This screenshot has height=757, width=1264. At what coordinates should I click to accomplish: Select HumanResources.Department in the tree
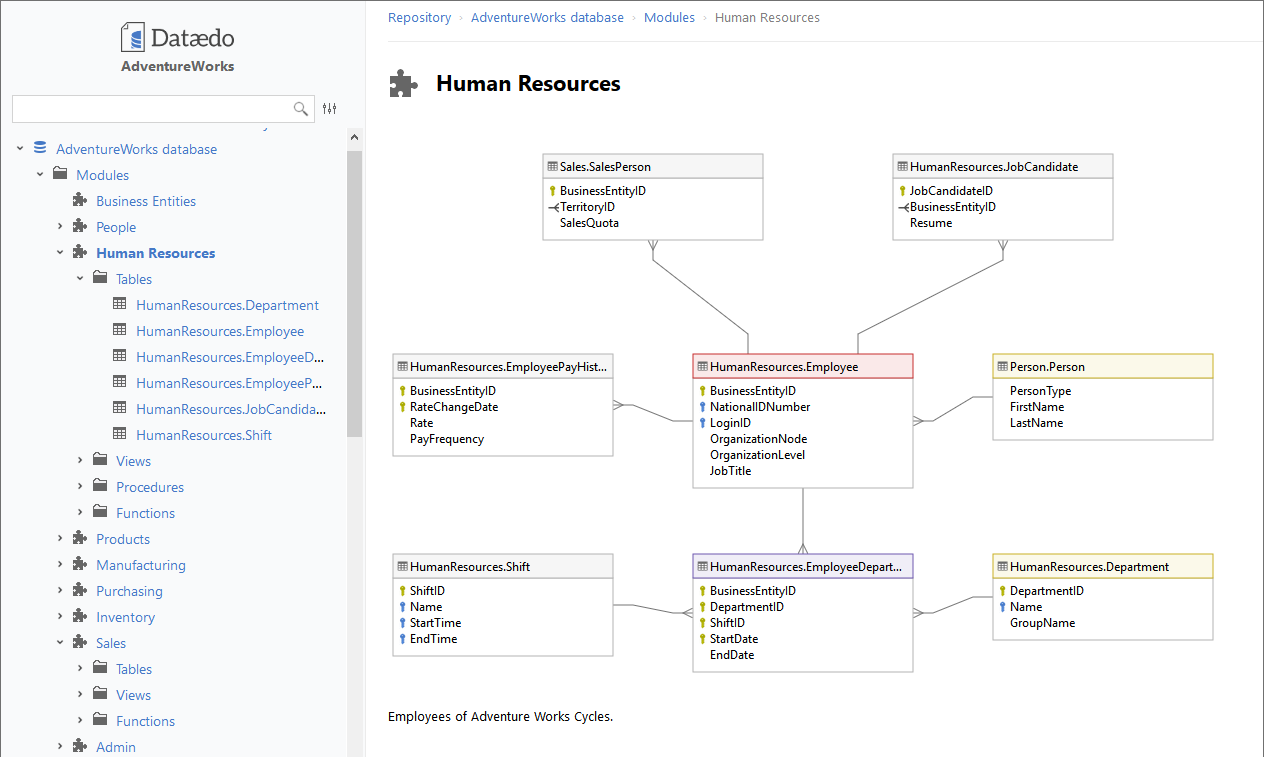(227, 304)
